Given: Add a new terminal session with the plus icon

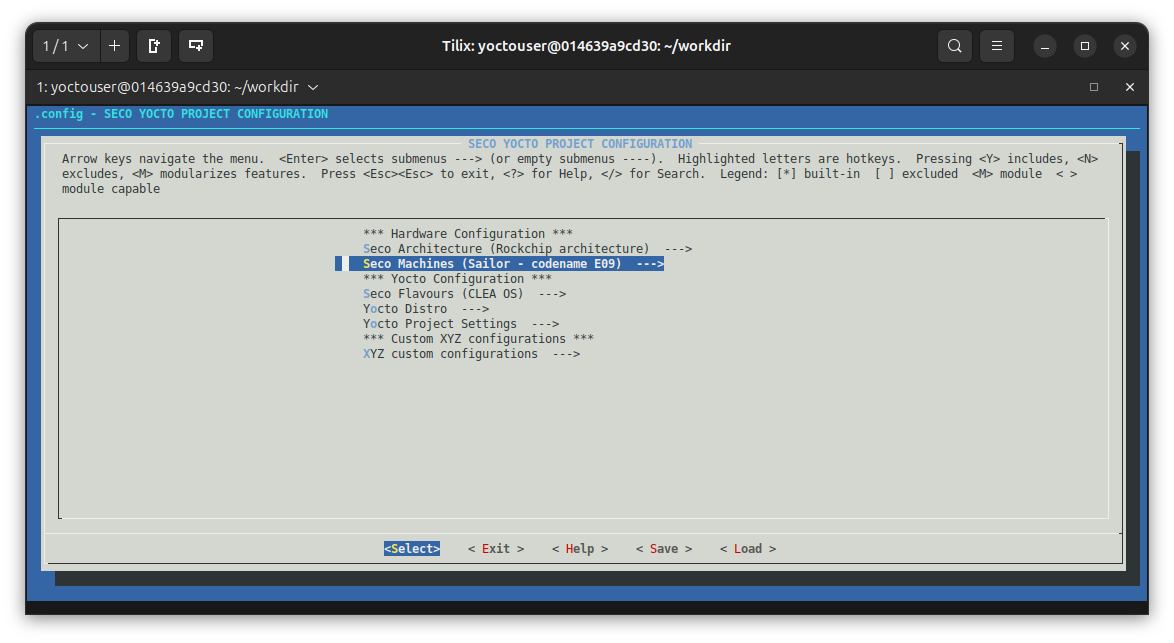Looking at the screenshot, I should [114, 46].
